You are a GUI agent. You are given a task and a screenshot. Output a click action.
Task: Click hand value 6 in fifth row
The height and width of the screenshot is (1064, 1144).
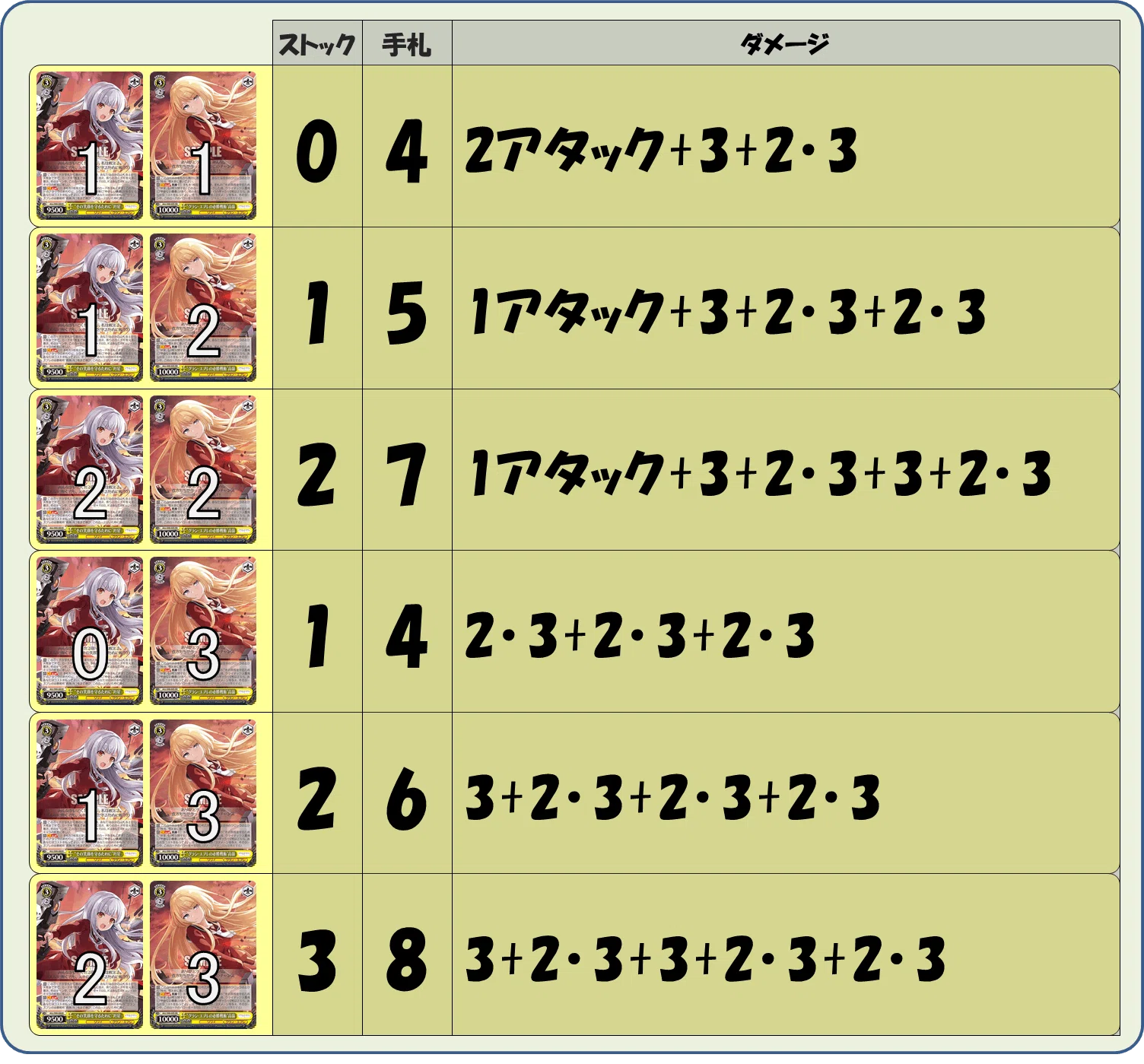[407, 799]
